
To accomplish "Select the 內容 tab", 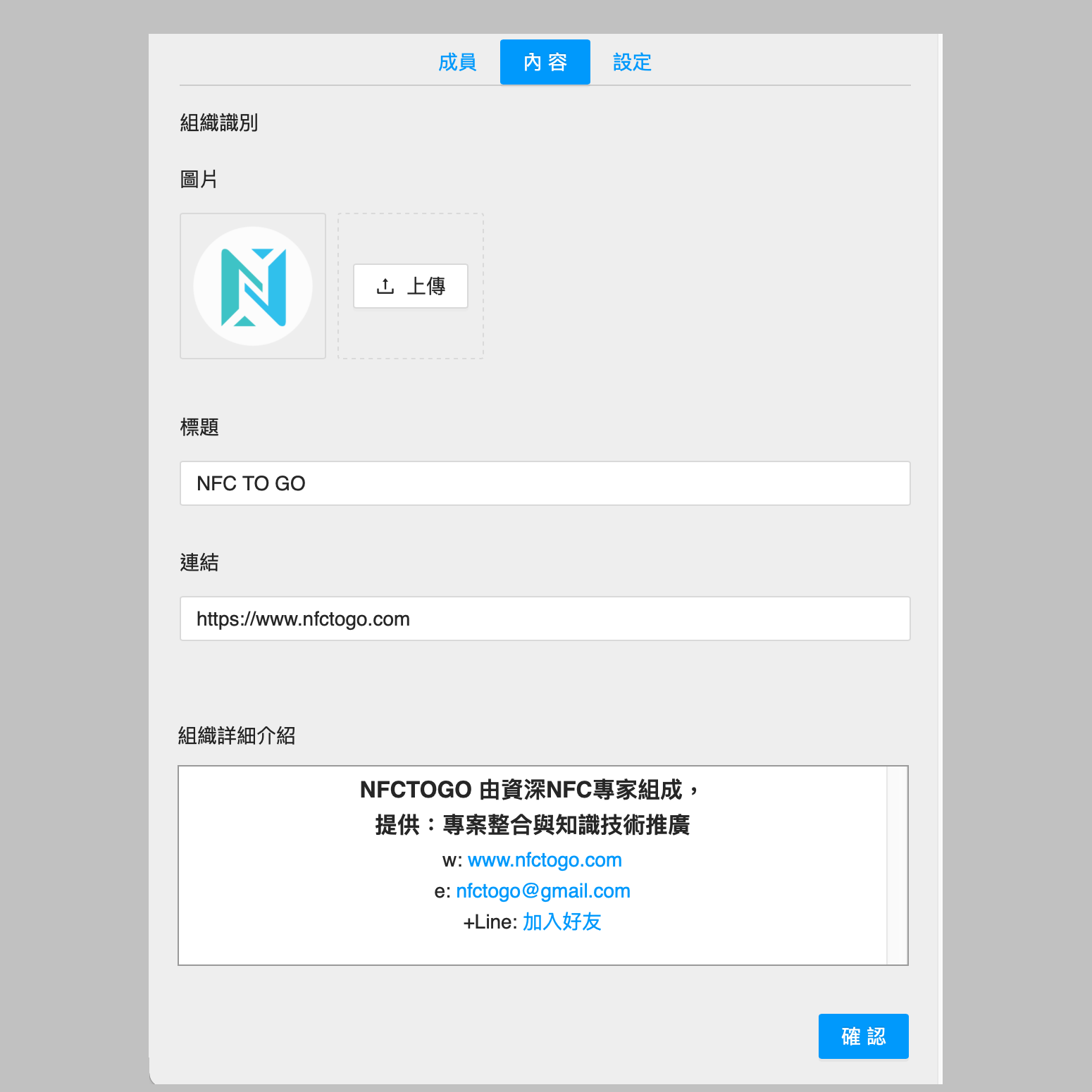I will click(545, 62).
